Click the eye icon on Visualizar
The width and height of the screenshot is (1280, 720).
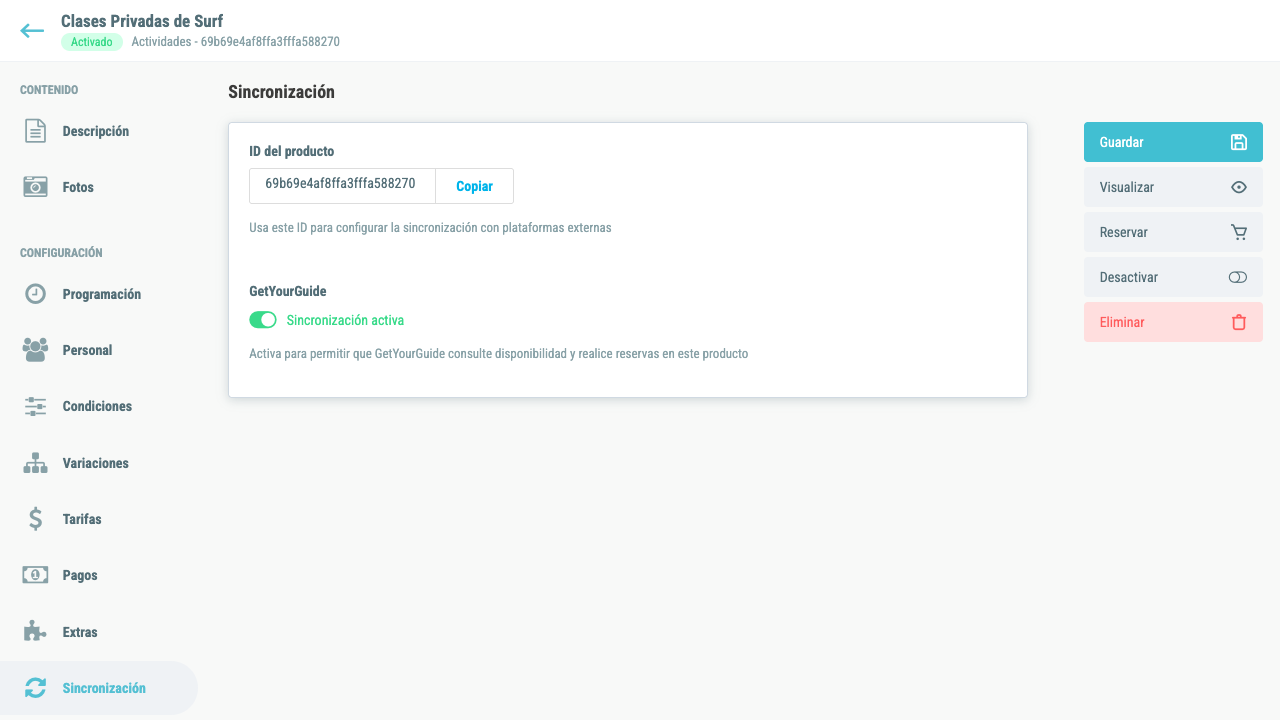[1238, 187]
